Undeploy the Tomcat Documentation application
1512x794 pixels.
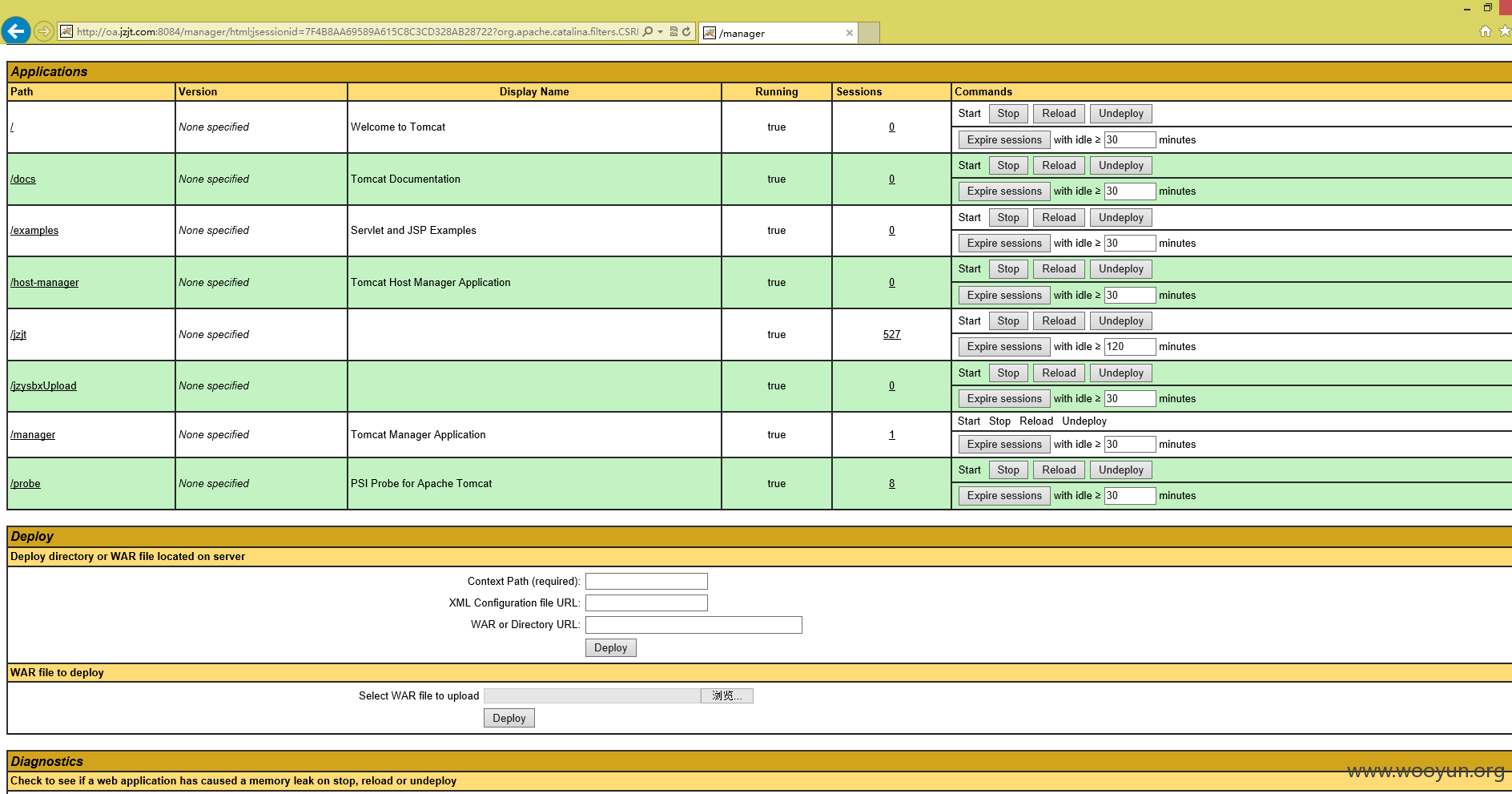point(1121,166)
